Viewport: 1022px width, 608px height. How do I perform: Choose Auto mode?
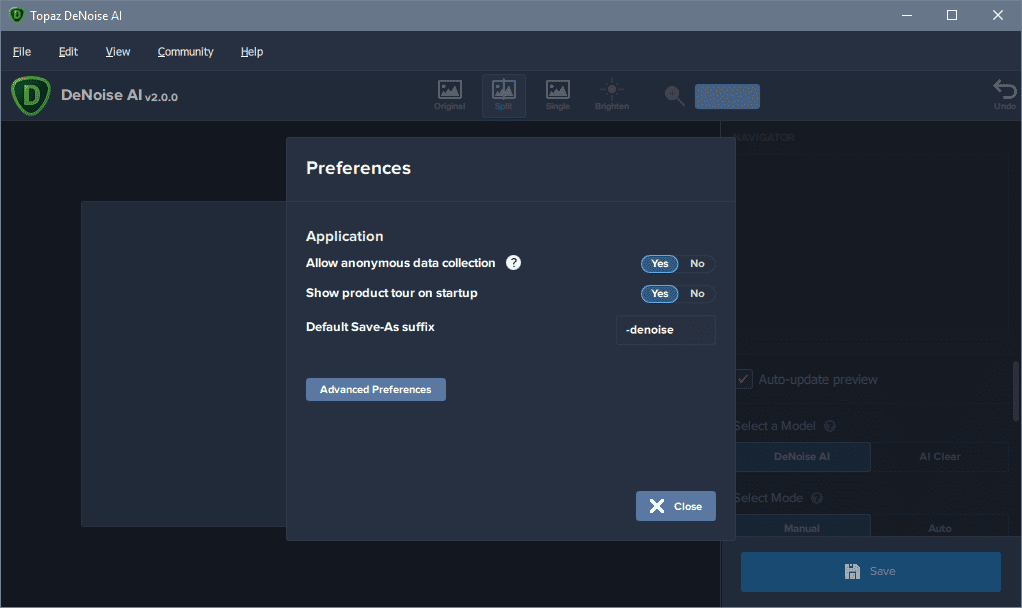tap(939, 526)
